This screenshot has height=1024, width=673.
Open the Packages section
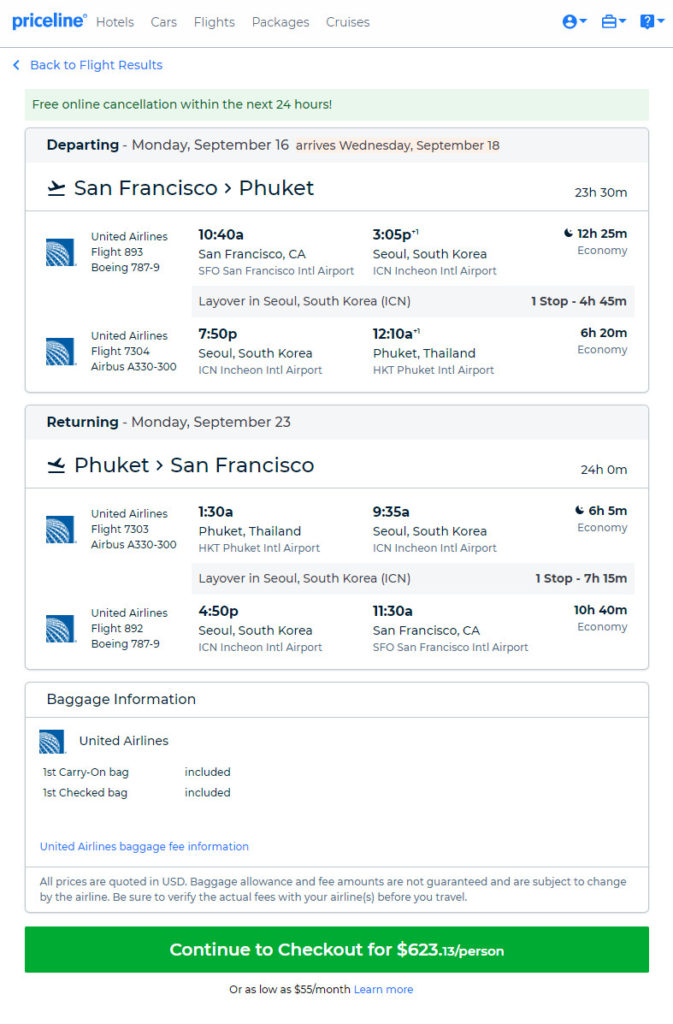click(281, 22)
